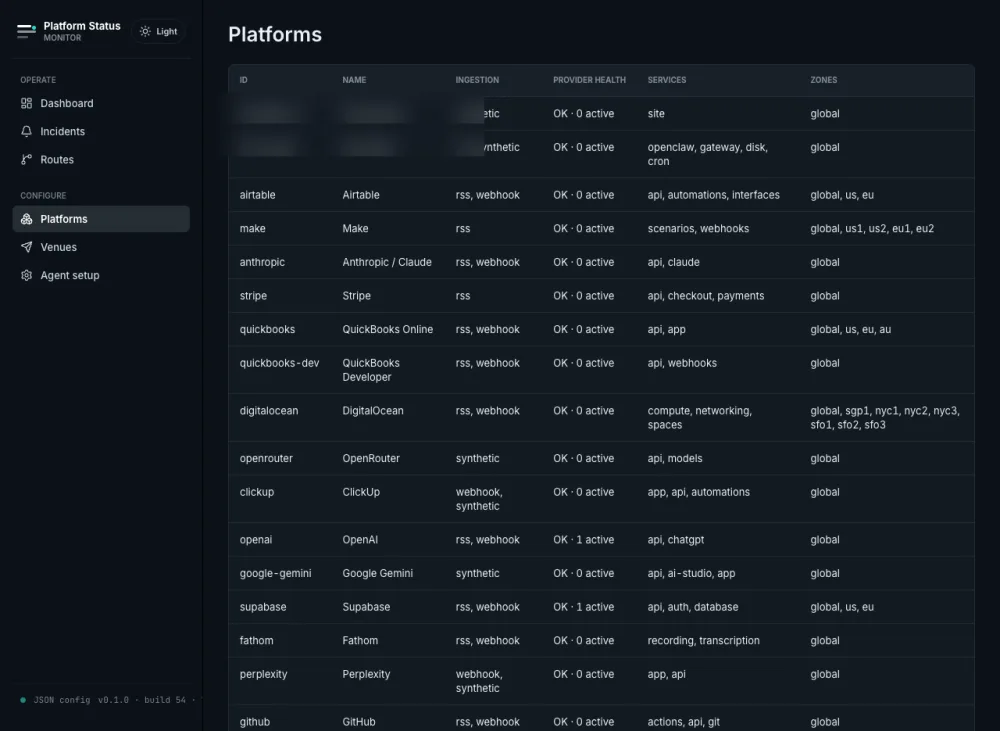Click 'global, us, eu, au' zones cell
The height and width of the screenshot is (731, 1000).
coord(851,329)
